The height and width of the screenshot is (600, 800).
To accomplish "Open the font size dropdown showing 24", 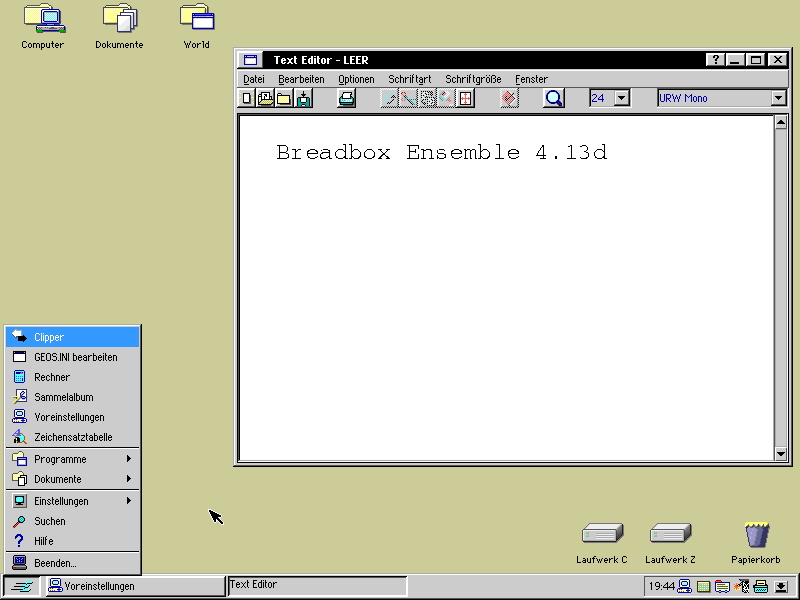I will coord(622,98).
